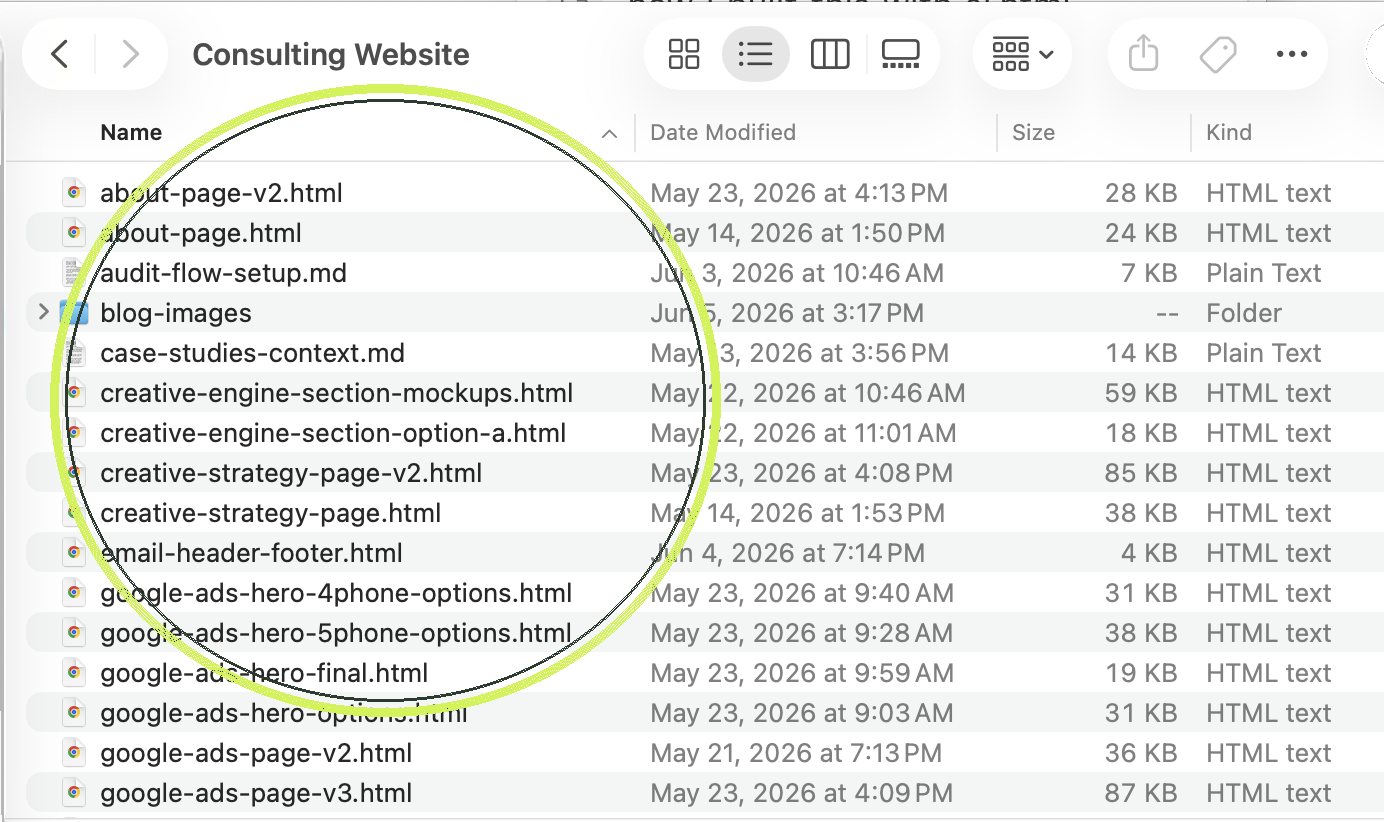This screenshot has height=822, width=1384.
Task: Click the Edit Tags icon
Action: click(x=1217, y=54)
